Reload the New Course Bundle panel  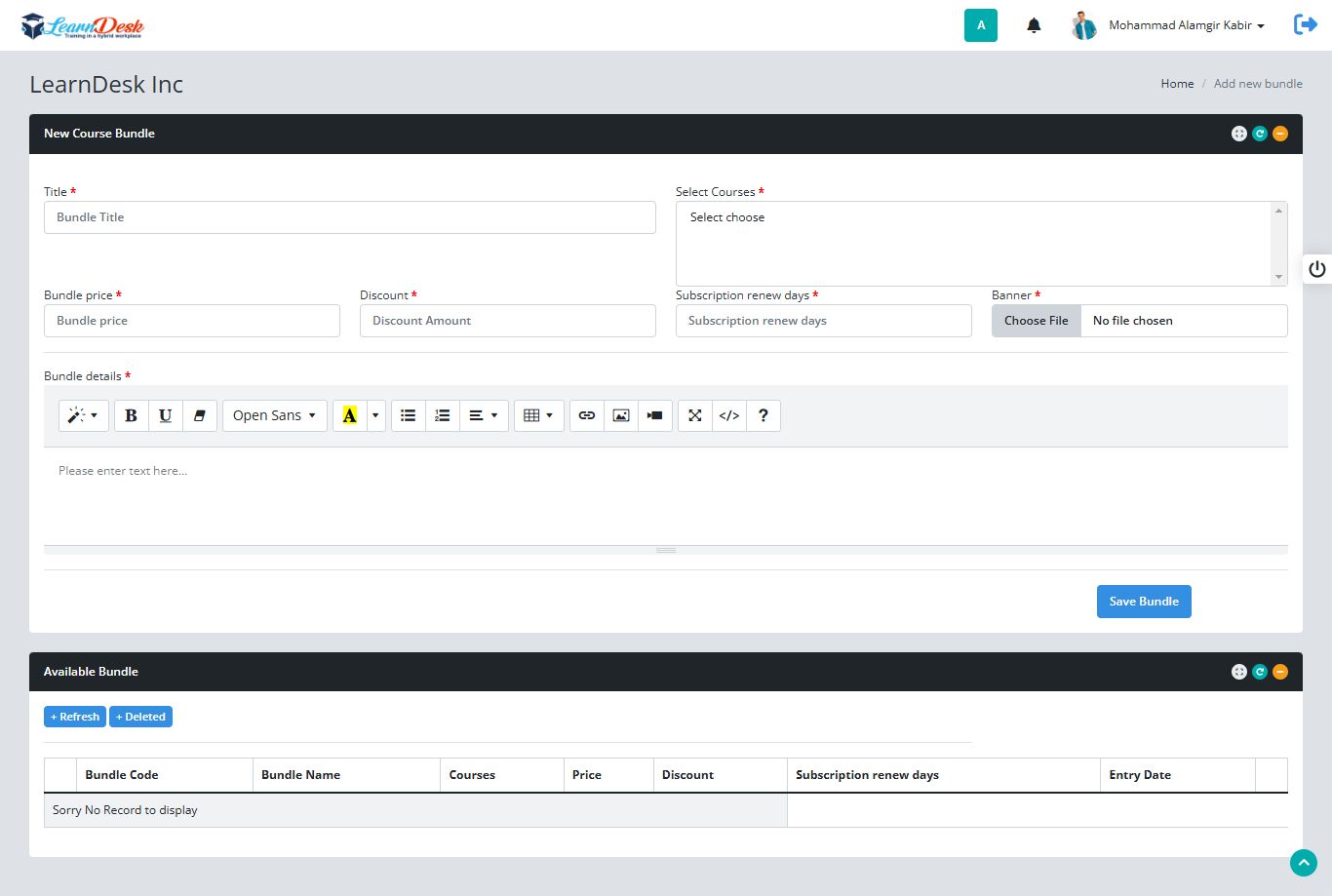coord(1260,134)
